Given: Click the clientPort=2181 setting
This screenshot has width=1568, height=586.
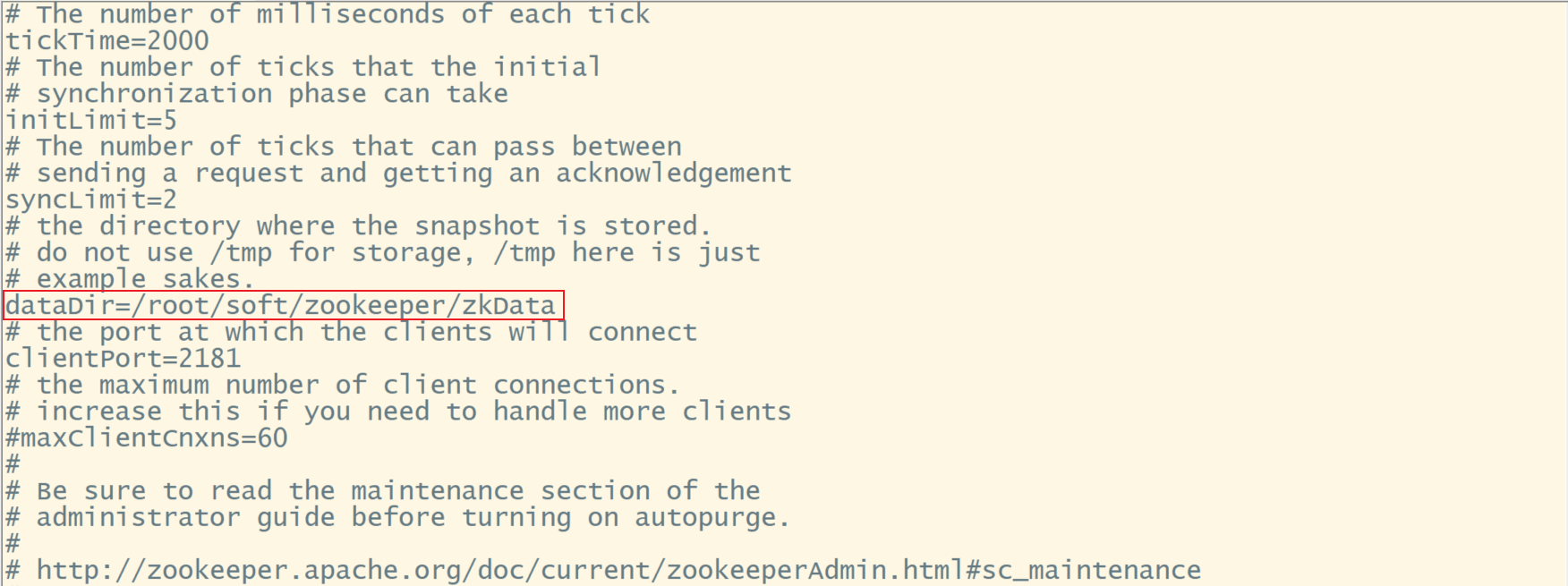Looking at the screenshot, I should pos(124,359).
